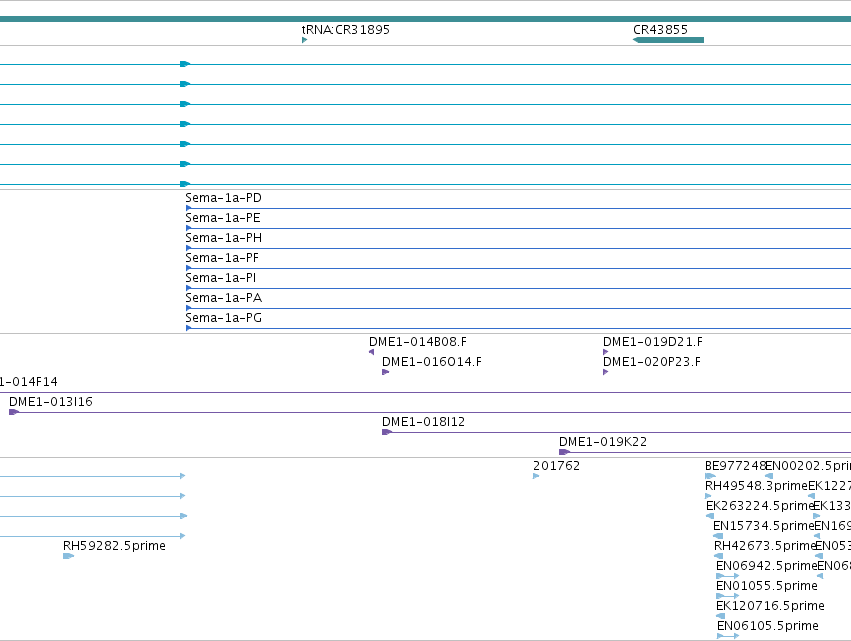Select the CR43855 gene bar glyph
851x641 pixels.
coord(668,40)
